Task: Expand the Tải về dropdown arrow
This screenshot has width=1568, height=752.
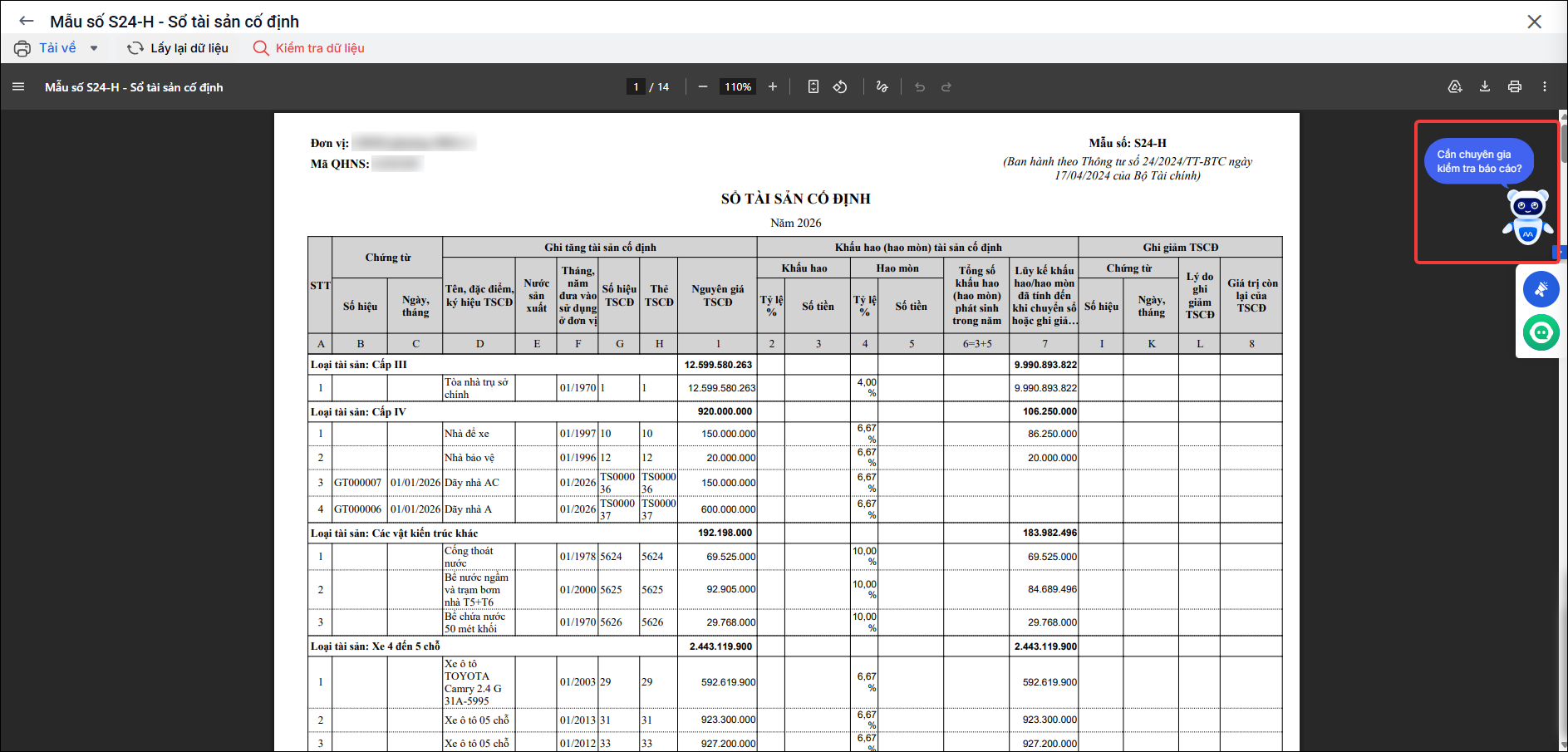Action: click(x=94, y=48)
